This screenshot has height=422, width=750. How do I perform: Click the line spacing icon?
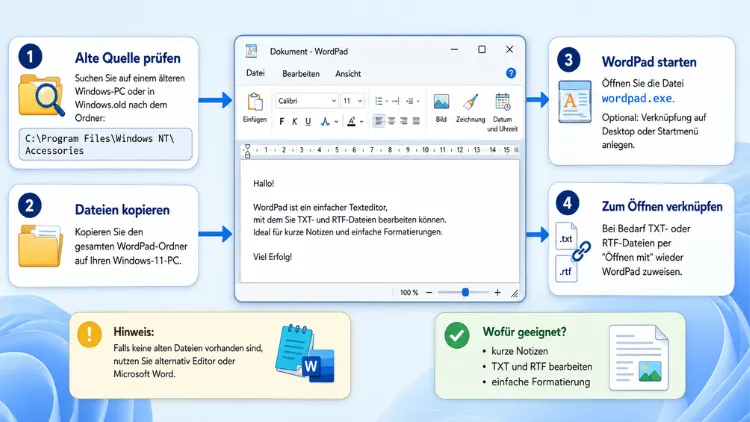pyautogui.click(x=395, y=101)
